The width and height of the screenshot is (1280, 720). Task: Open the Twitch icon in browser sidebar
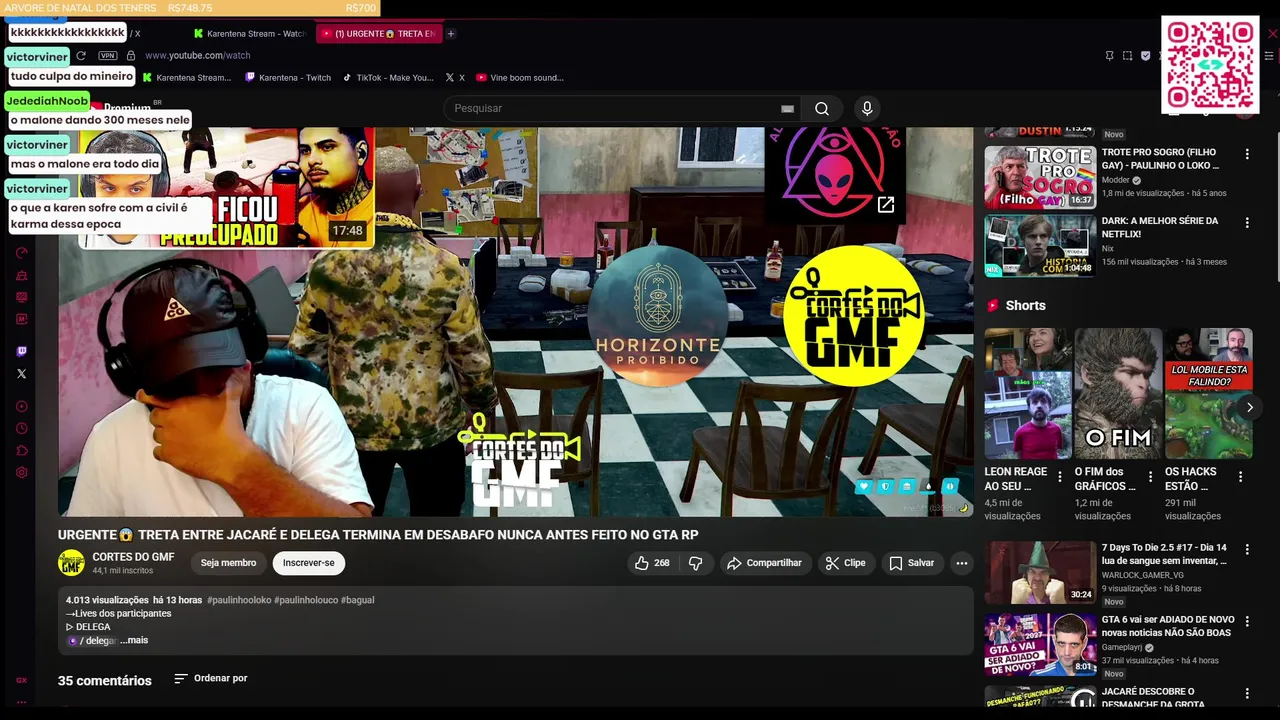[x=22, y=351]
